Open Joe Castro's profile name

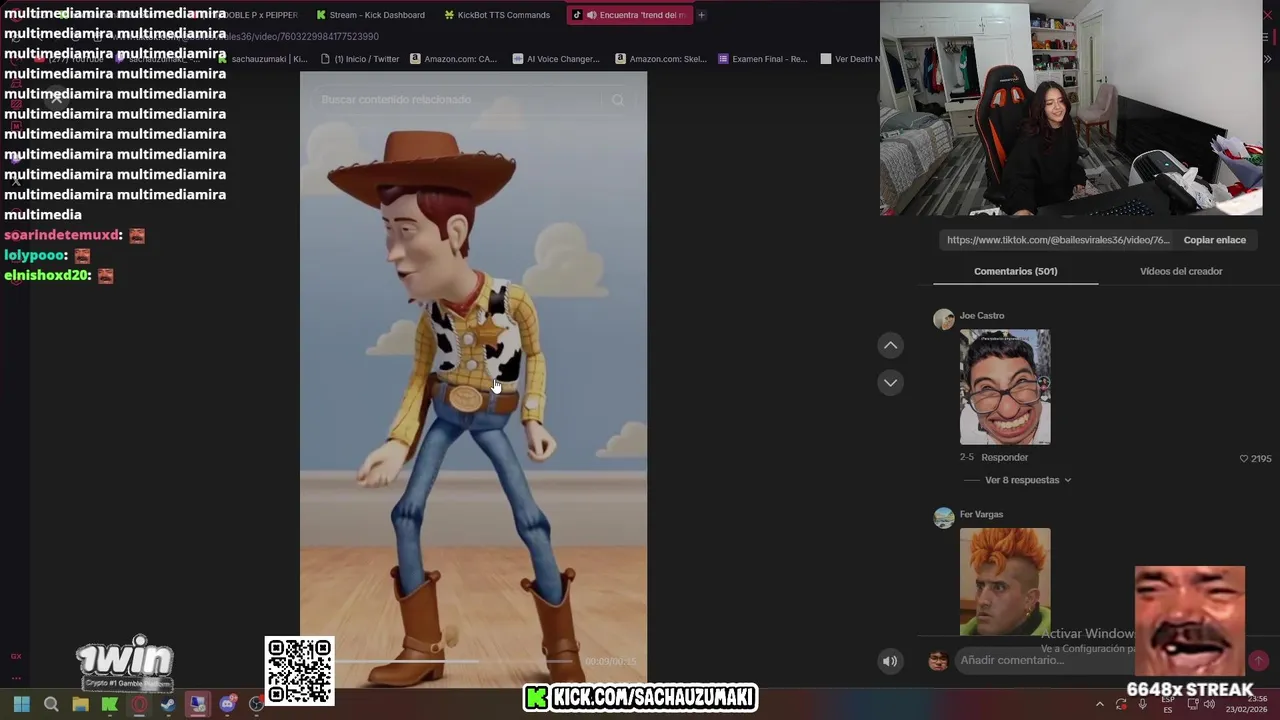(982, 315)
